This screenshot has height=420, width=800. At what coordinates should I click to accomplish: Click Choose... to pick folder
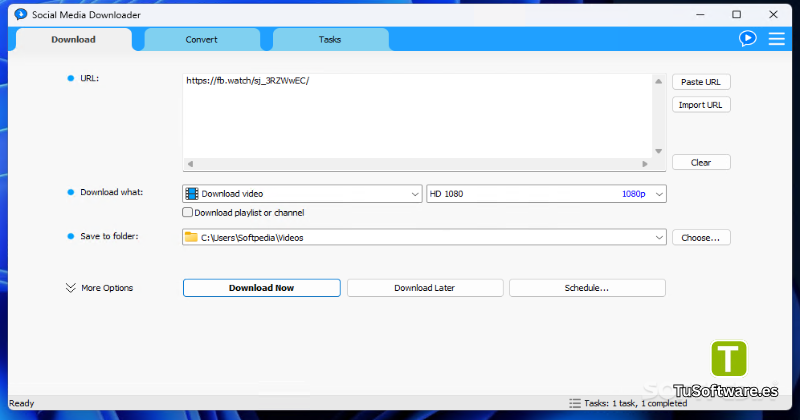click(x=701, y=238)
